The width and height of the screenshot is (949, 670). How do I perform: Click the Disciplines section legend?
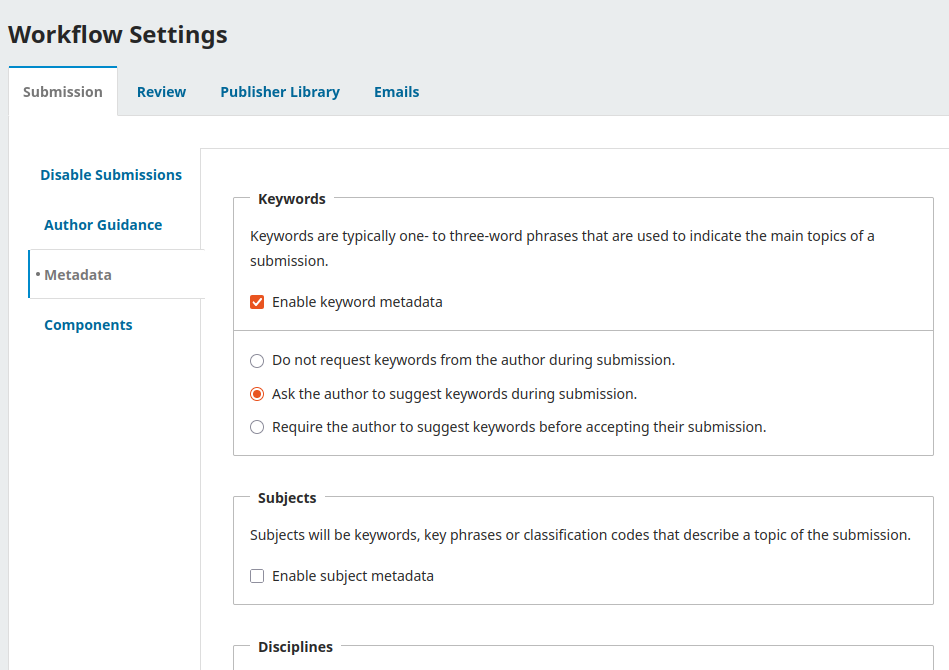[x=295, y=647]
